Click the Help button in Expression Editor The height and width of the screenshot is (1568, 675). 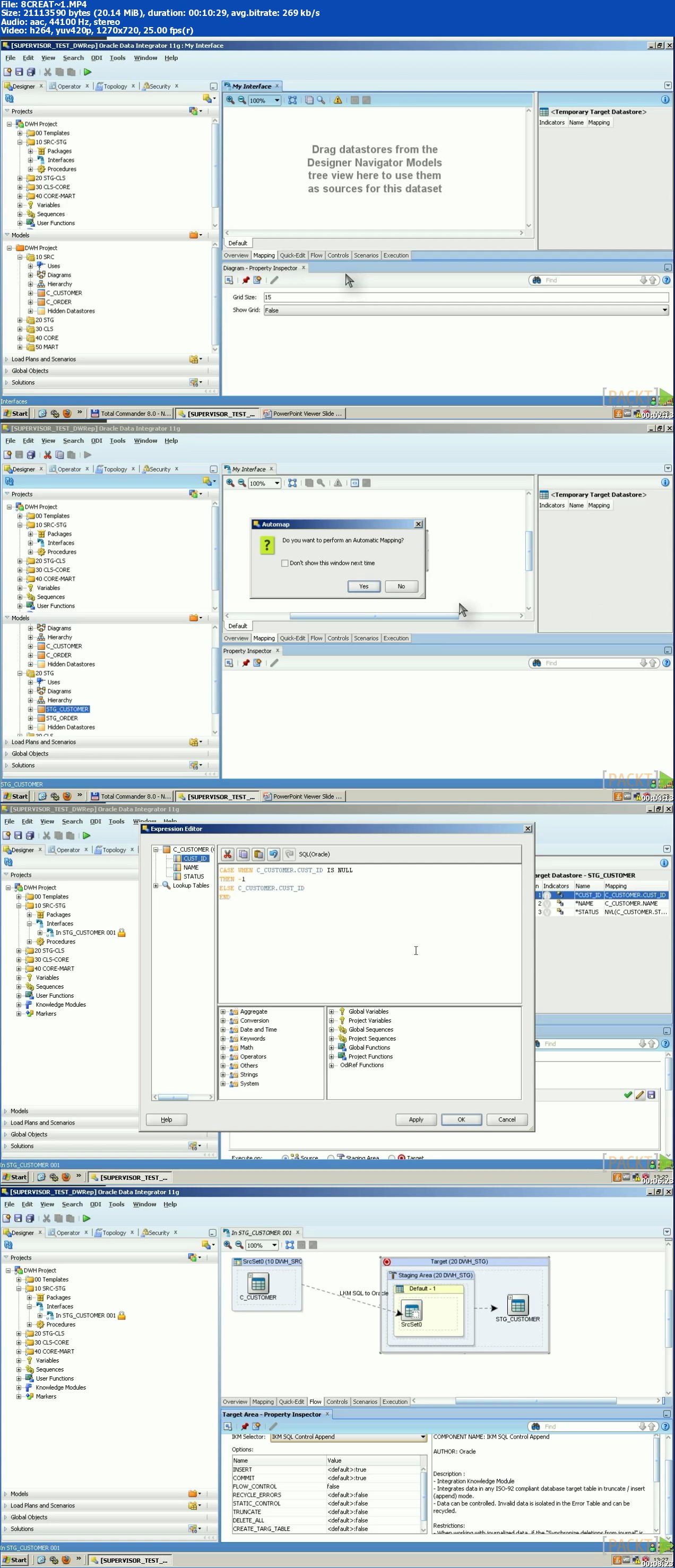[167, 1119]
